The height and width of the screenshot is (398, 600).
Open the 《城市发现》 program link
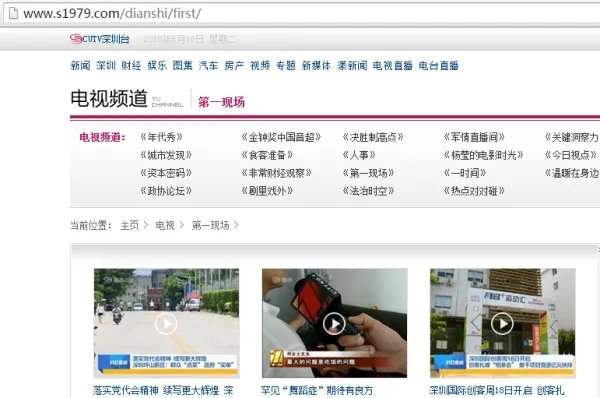pyautogui.click(x=166, y=155)
